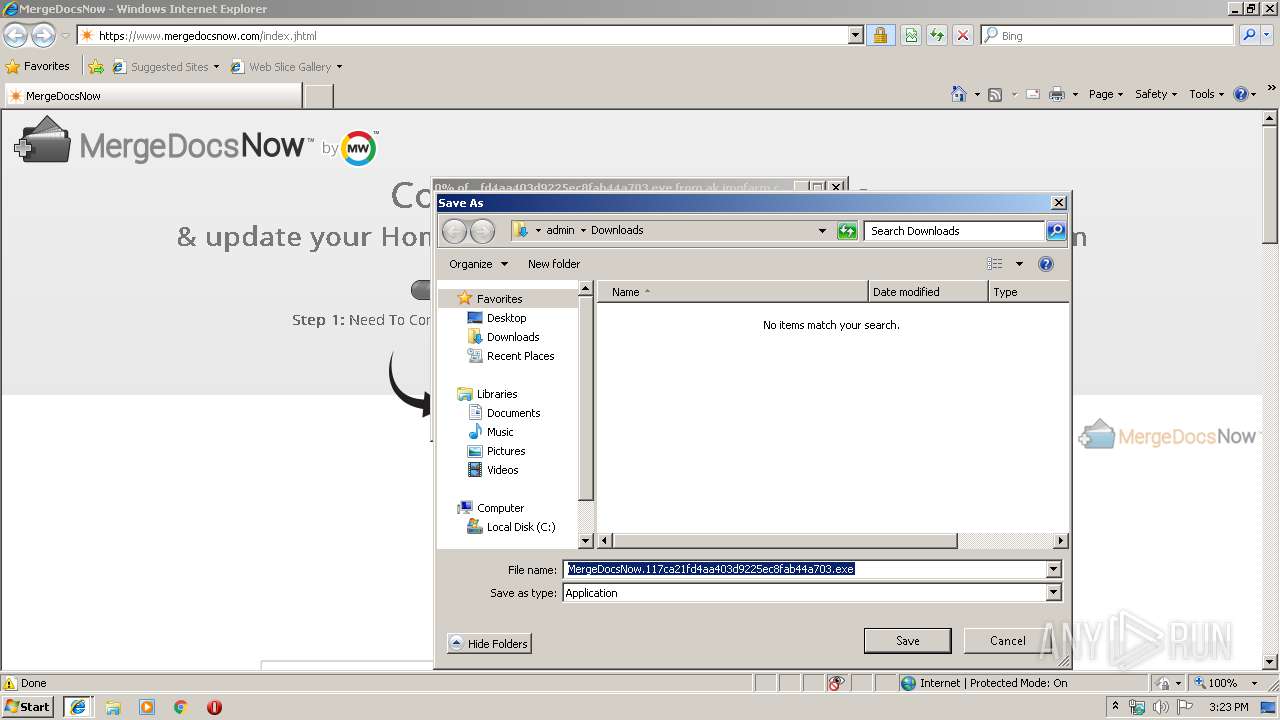Open the address bar URL dropdown
1280x720 pixels.
855,35
